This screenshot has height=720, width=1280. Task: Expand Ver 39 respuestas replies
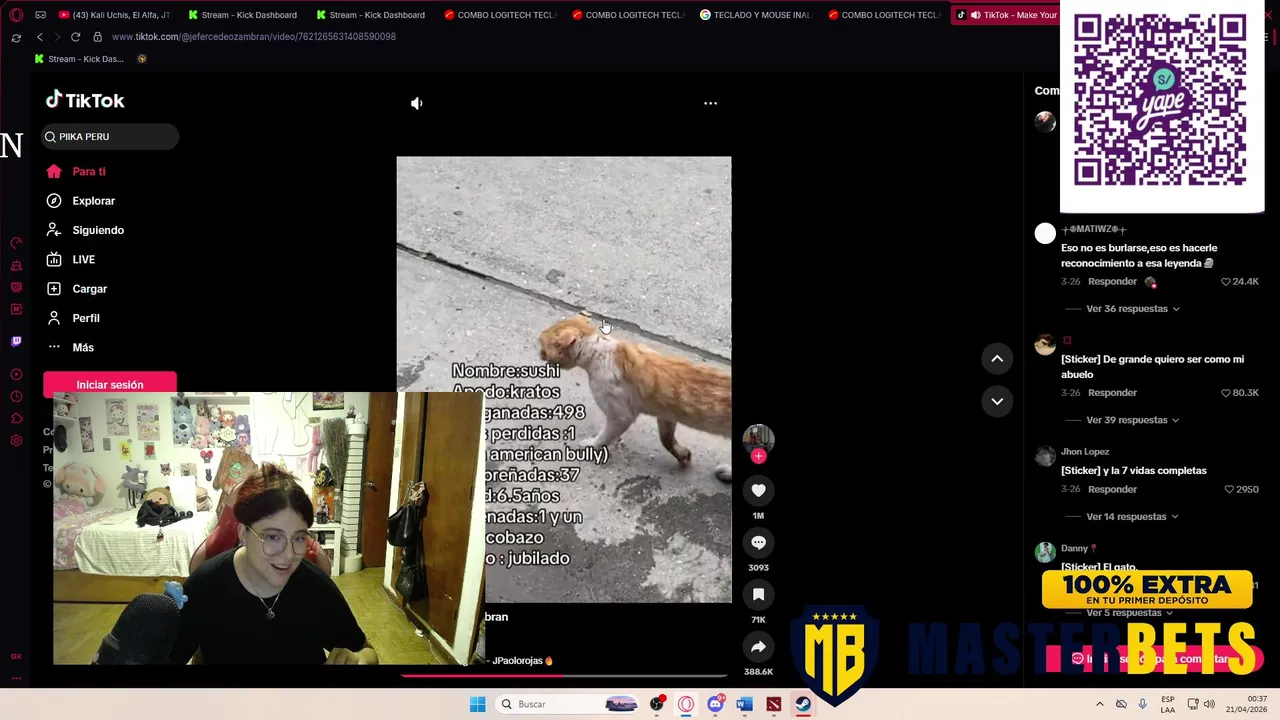click(x=1133, y=420)
